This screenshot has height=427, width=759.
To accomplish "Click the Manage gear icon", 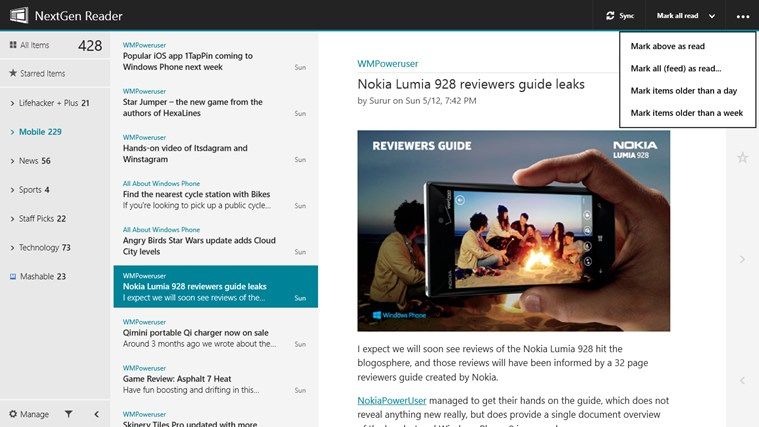I will pos(13,414).
